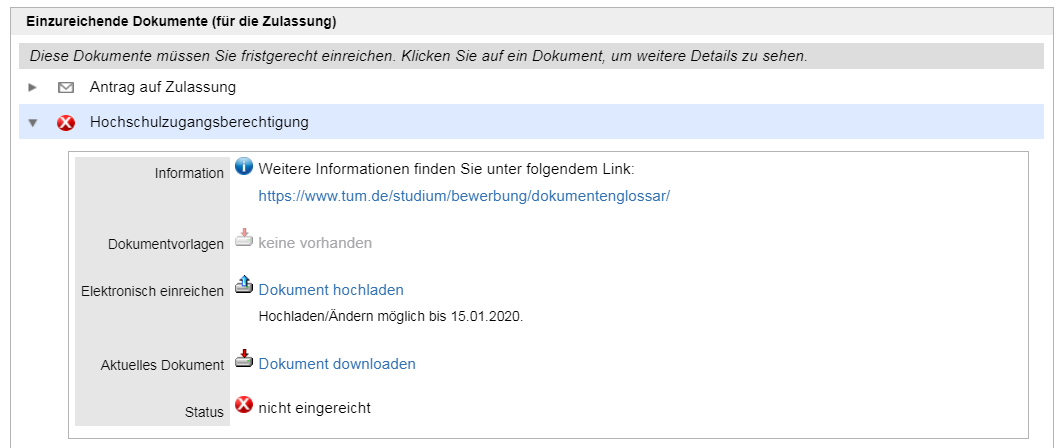Click the Aktuelles Dokument row label
Viewport: 1063px width, 448px height.
[x=162, y=365]
